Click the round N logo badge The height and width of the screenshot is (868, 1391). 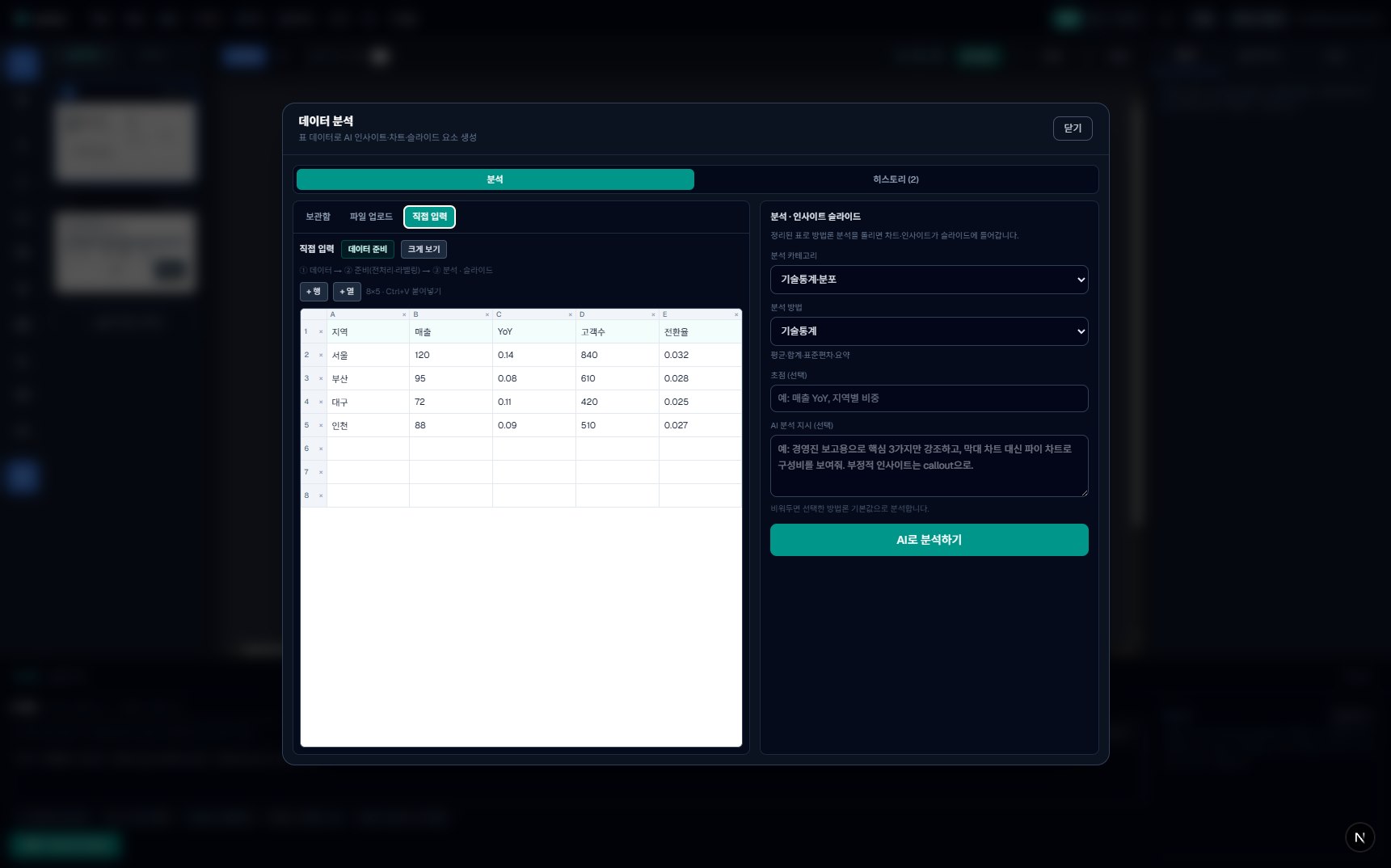coord(1359,837)
